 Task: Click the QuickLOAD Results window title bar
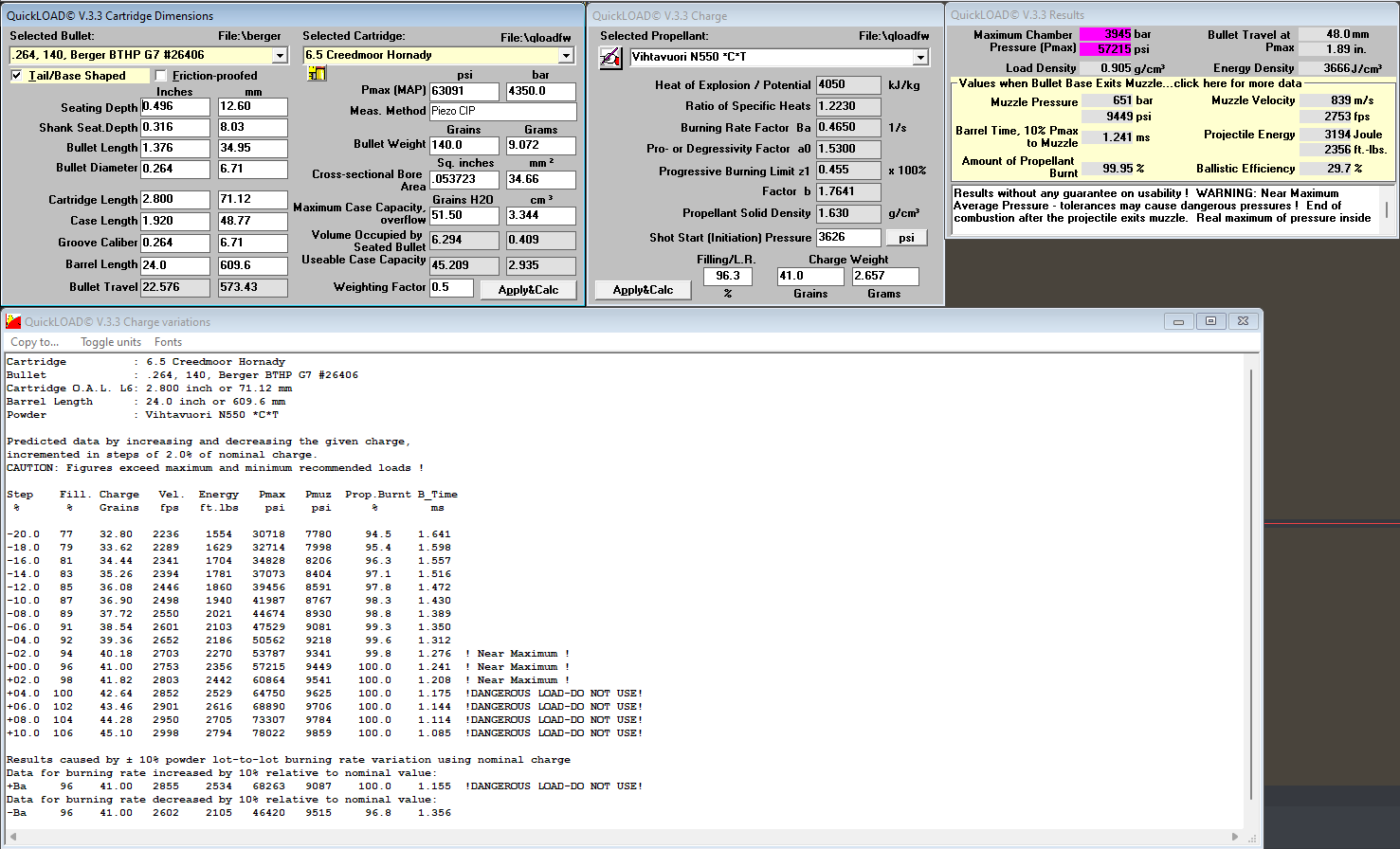point(1173,14)
